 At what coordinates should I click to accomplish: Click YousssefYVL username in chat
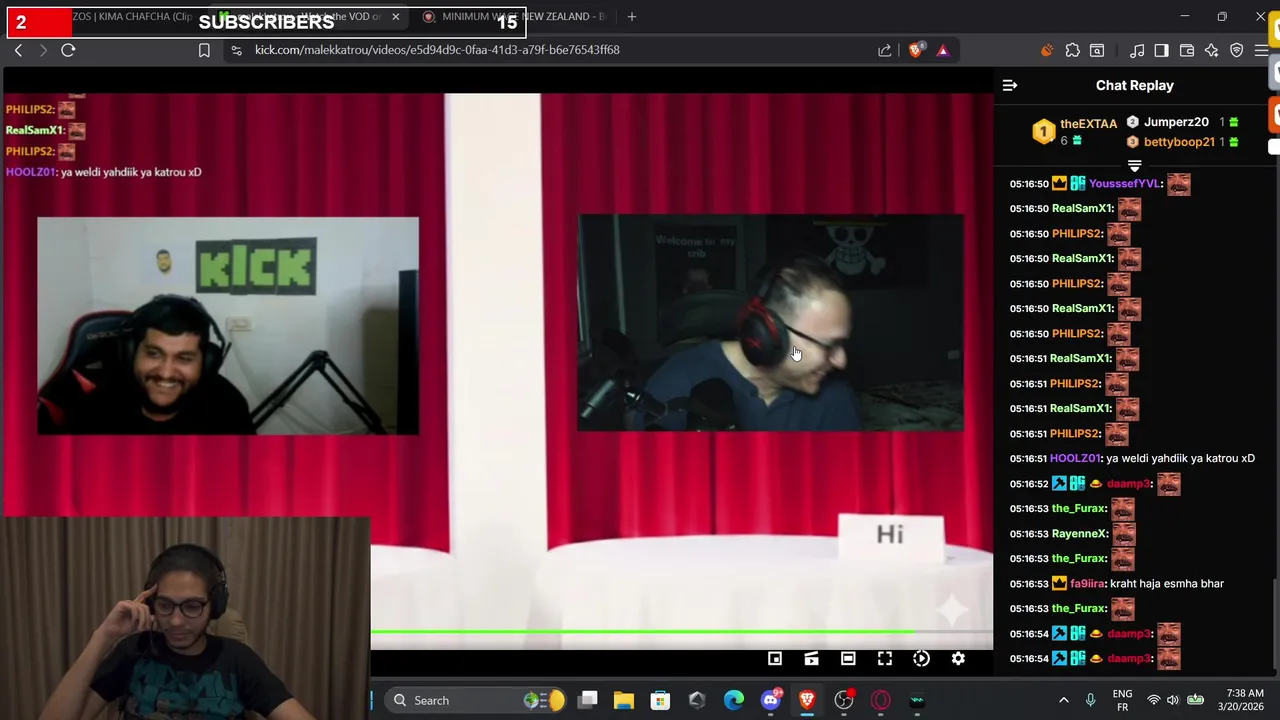1124,184
